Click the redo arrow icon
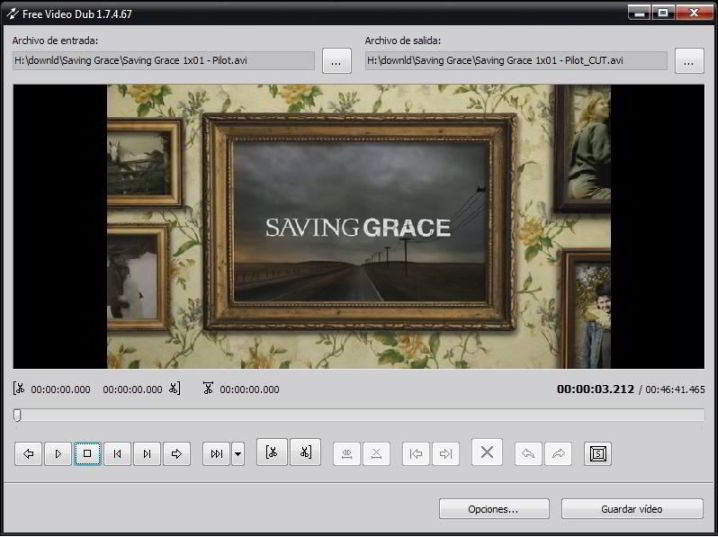Viewport: 718px width, 537px height. coord(558,454)
